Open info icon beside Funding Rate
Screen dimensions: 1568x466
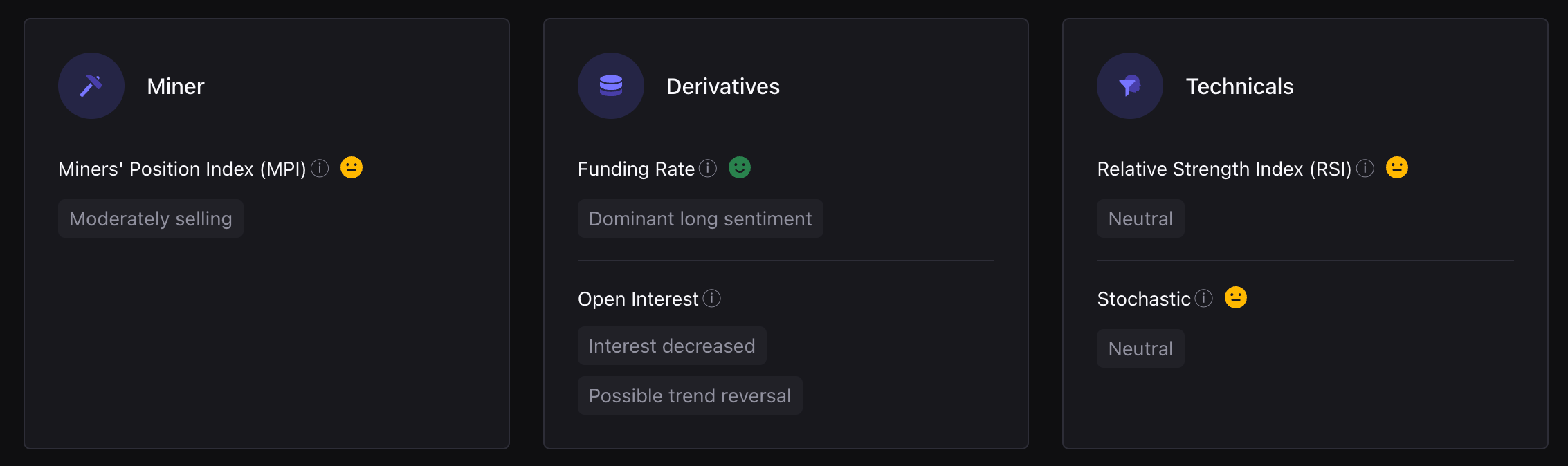708,168
